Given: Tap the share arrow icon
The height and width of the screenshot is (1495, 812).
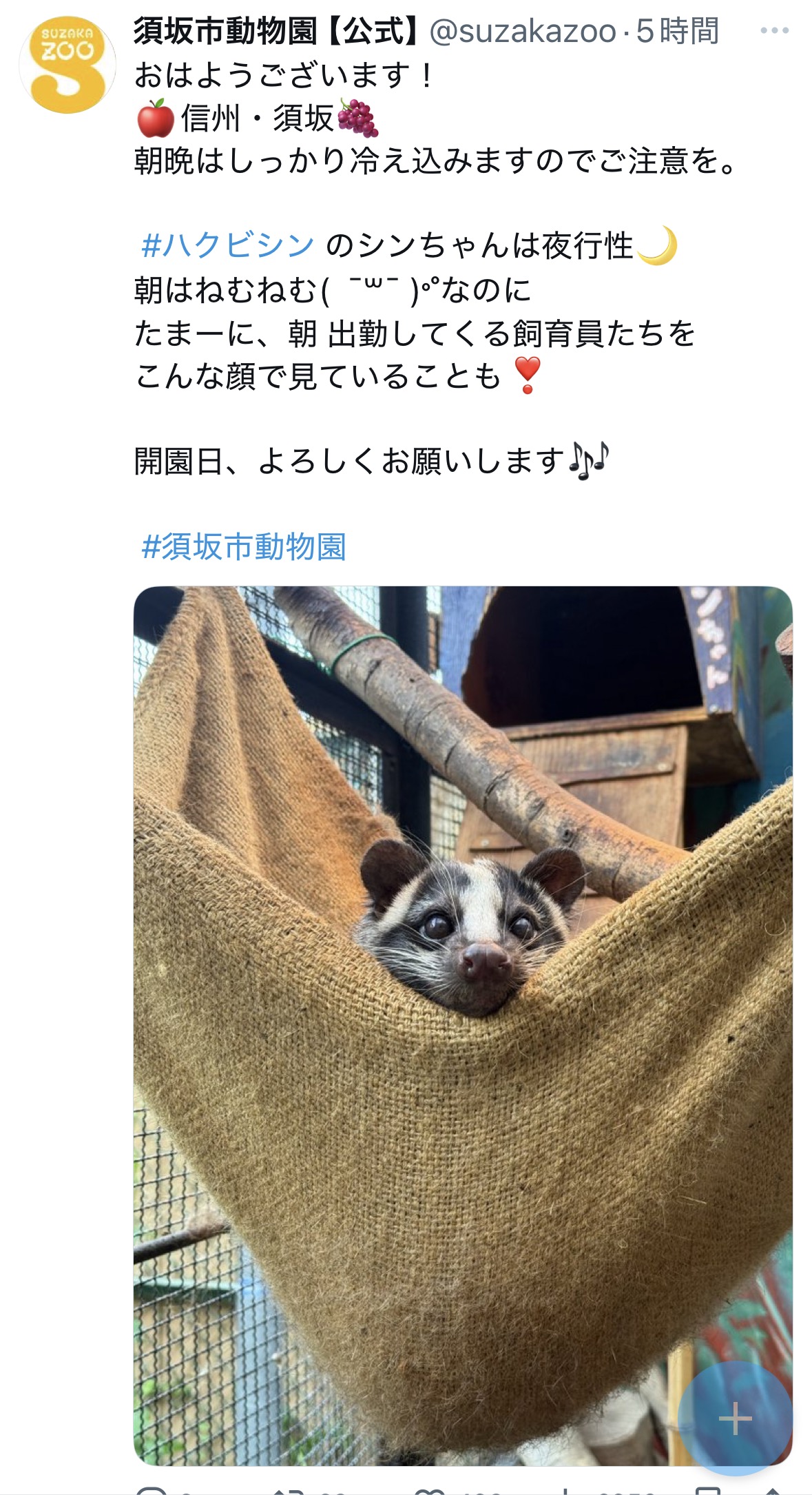Looking at the screenshot, I should coord(773,1491).
